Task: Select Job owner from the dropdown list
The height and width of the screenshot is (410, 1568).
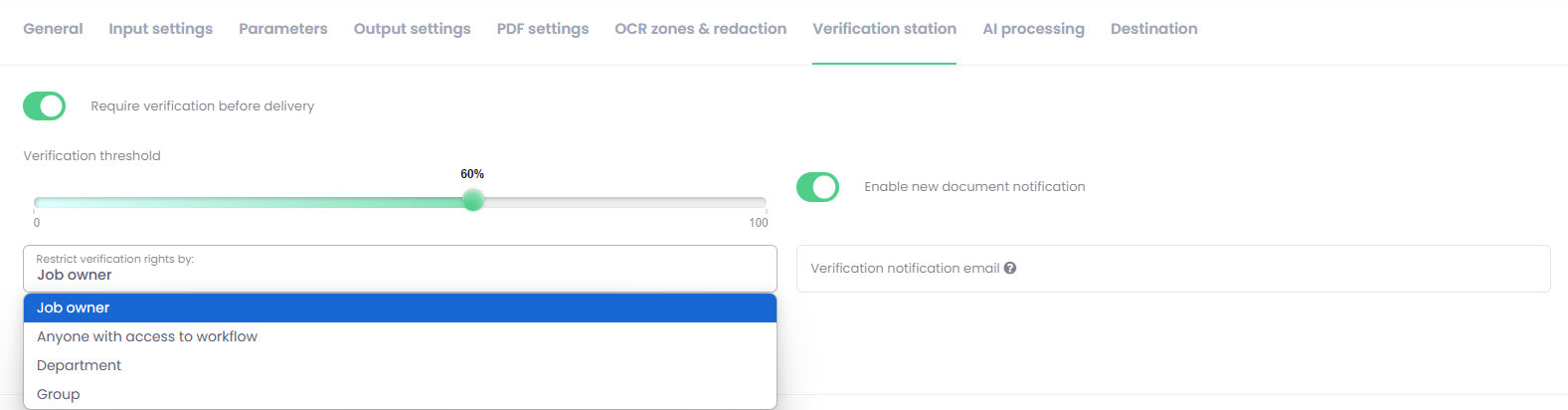Action: click(x=400, y=307)
